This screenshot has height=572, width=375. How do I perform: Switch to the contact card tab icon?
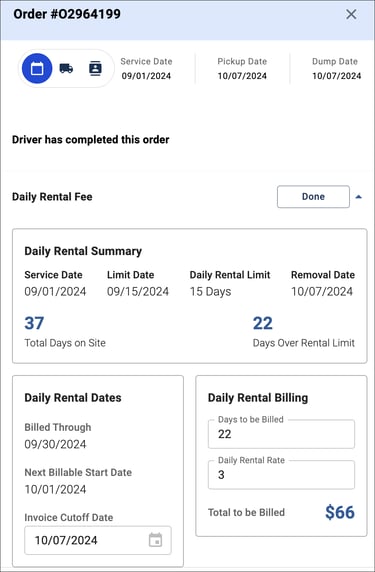tap(95, 69)
